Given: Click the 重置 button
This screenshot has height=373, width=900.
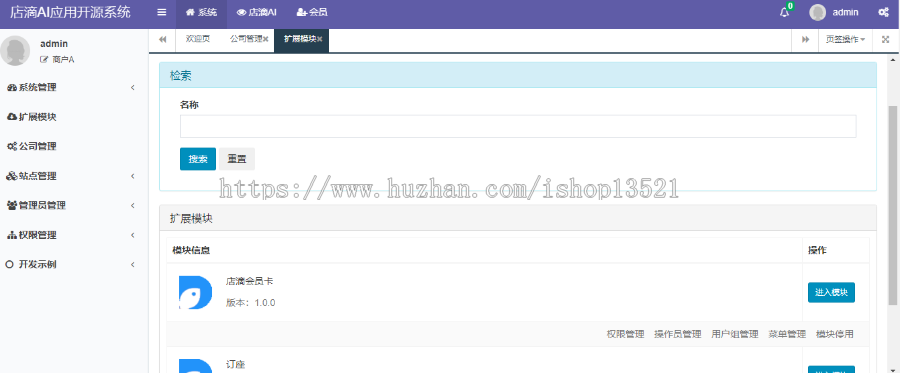Looking at the screenshot, I should (236, 159).
